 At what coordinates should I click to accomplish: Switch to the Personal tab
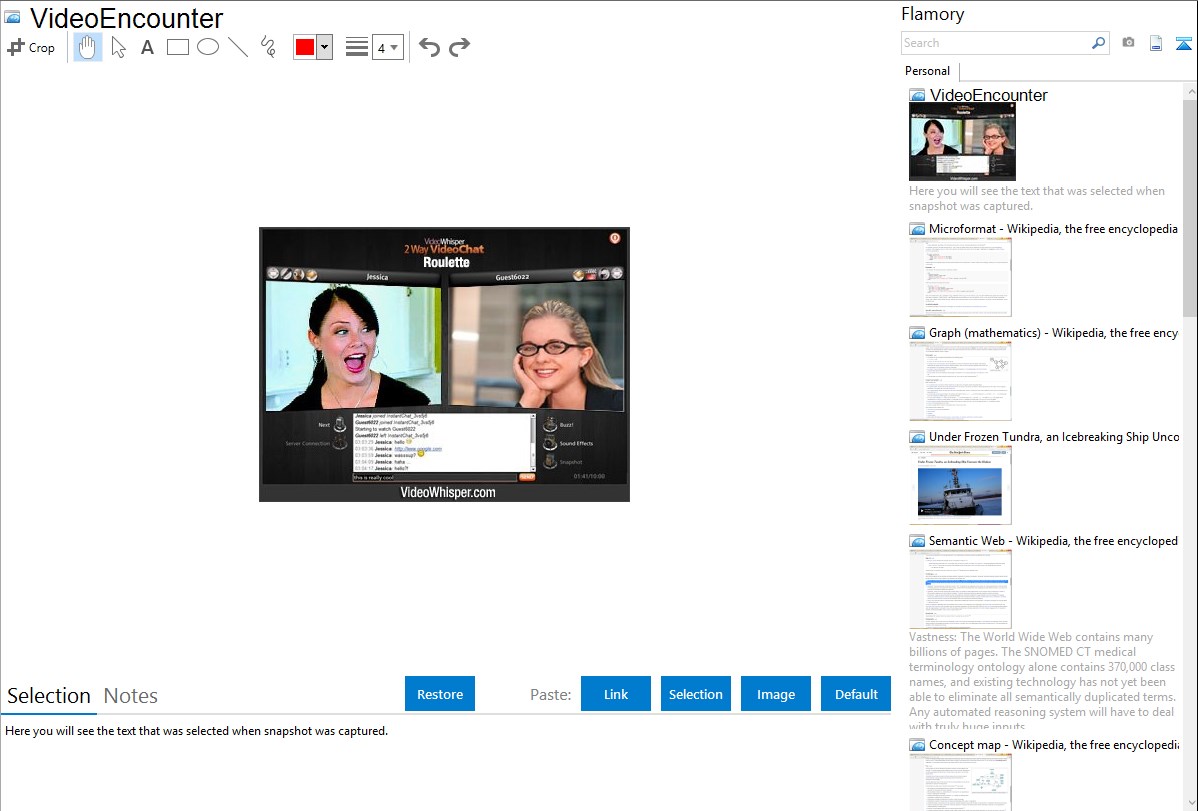pyautogui.click(x=928, y=71)
